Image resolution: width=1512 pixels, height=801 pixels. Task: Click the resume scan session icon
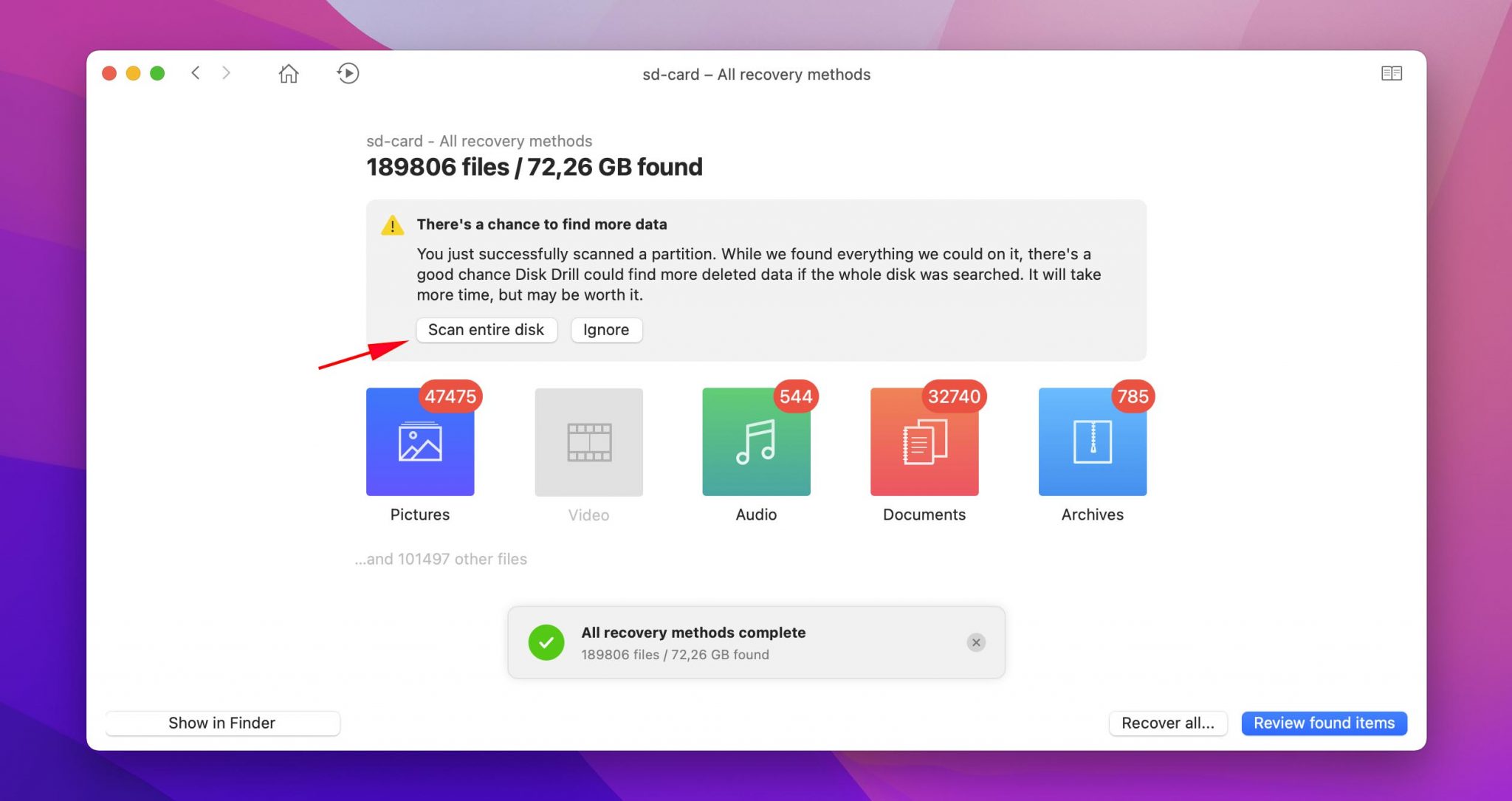(x=348, y=73)
